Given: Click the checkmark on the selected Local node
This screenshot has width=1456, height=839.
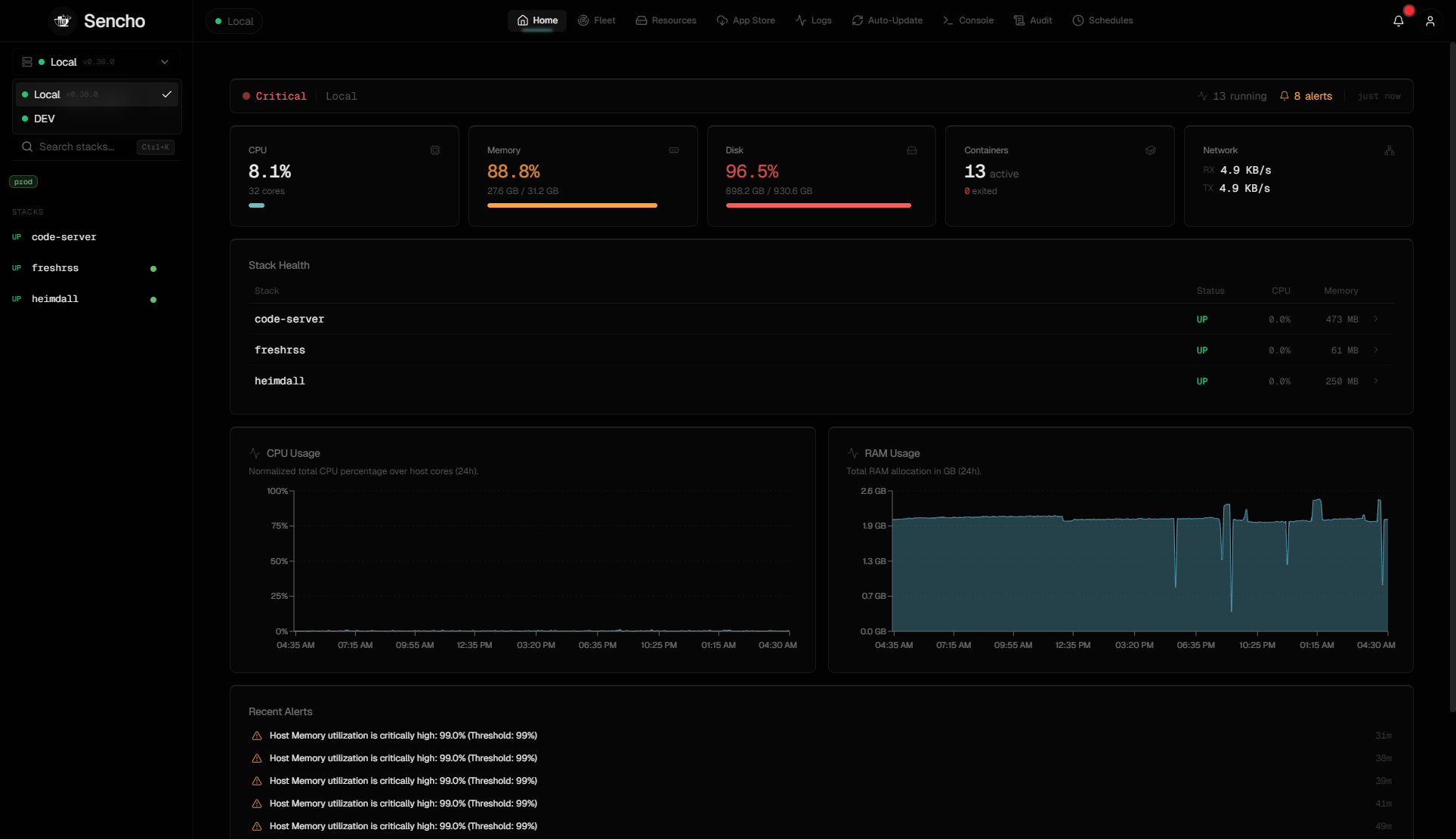Looking at the screenshot, I should pyautogui.click(x=167, y=94).
